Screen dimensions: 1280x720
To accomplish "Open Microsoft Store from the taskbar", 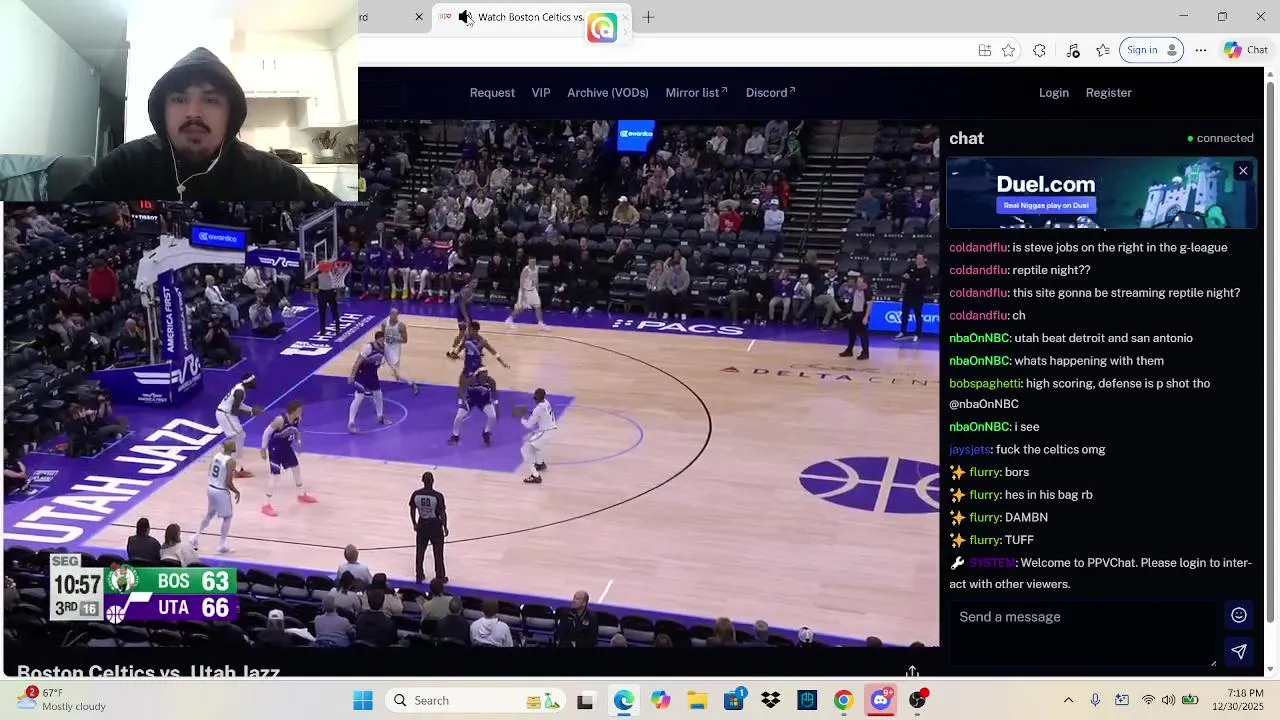I will [x=734, y=701].
